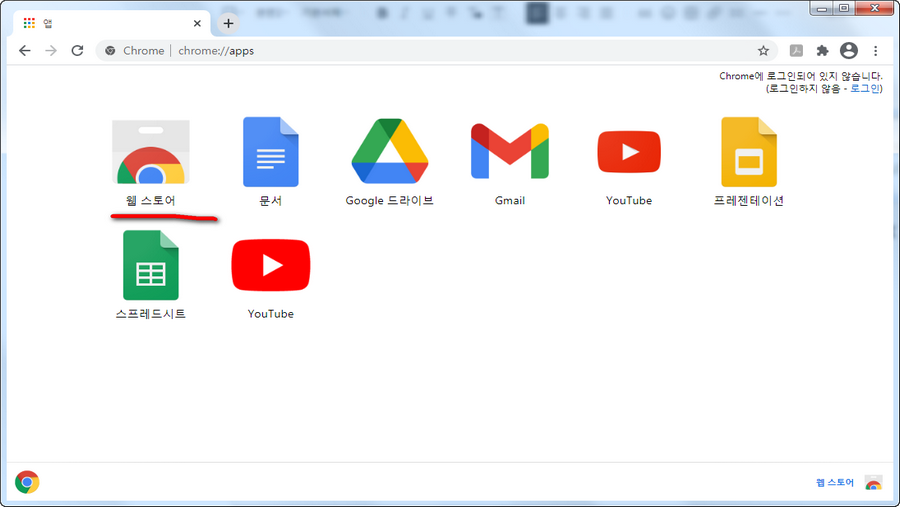This screenshot has width=900, height=507.
Task: Click the web store icon at bottom right
Action: (873, 482)
